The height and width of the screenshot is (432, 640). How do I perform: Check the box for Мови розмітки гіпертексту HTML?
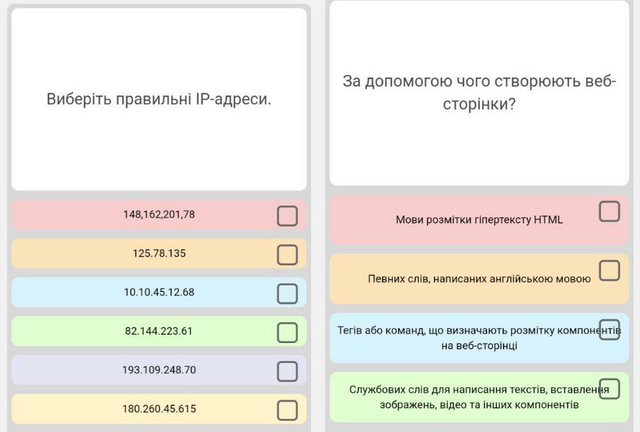point(609,212)
